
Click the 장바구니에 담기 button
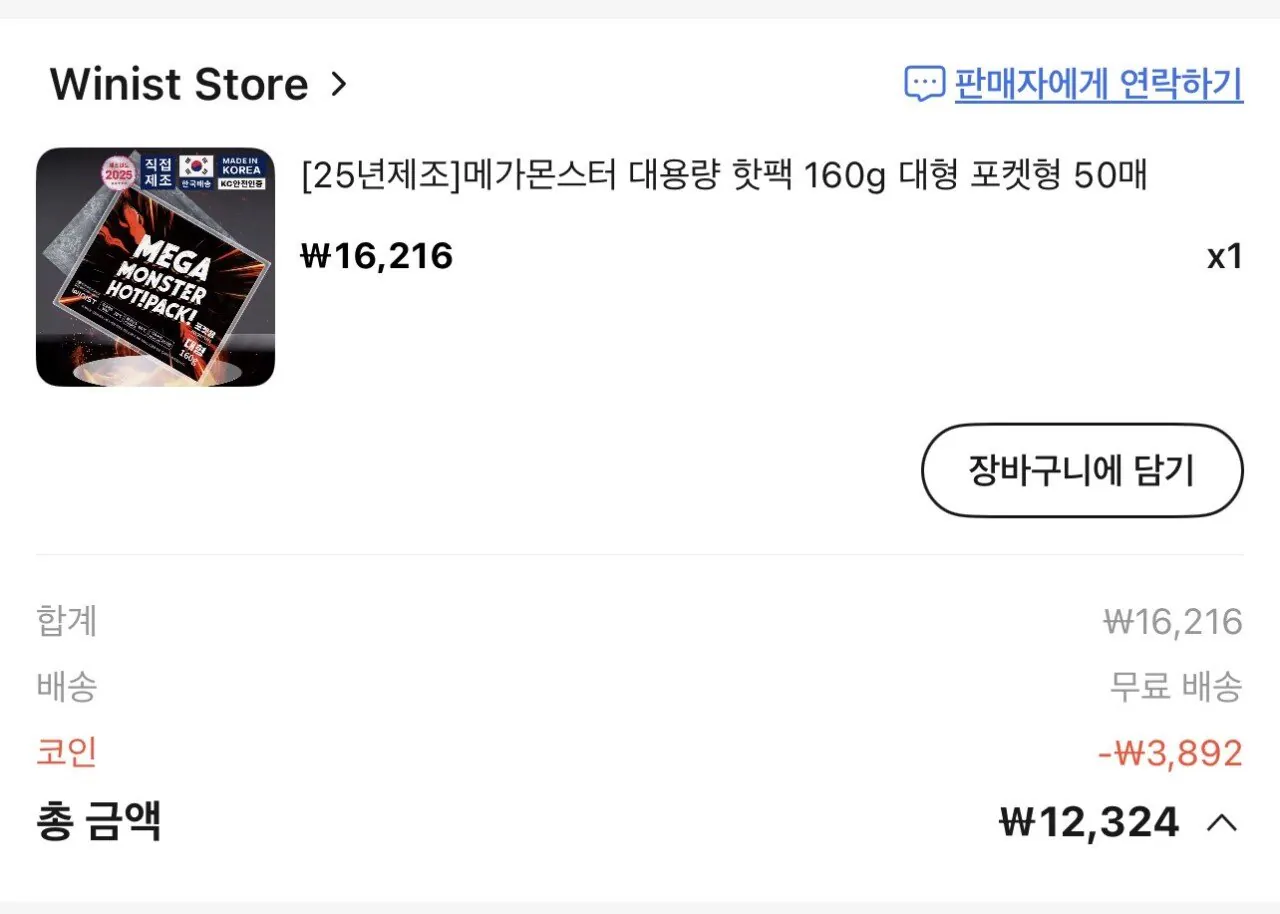click(x=1081, y=470)
